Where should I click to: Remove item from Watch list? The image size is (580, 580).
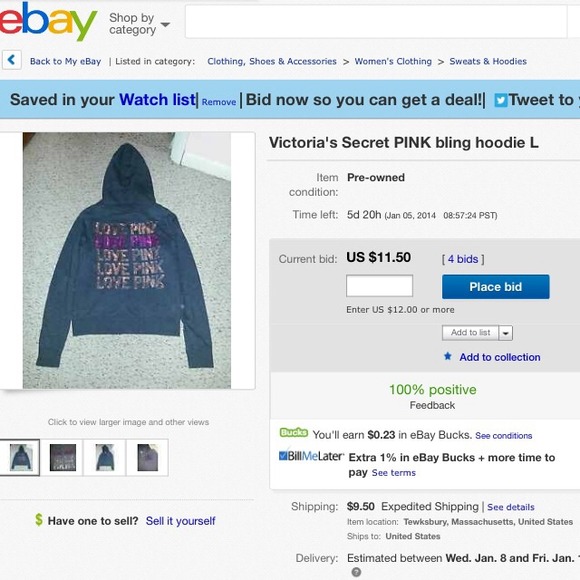click(x=219, y=102)
